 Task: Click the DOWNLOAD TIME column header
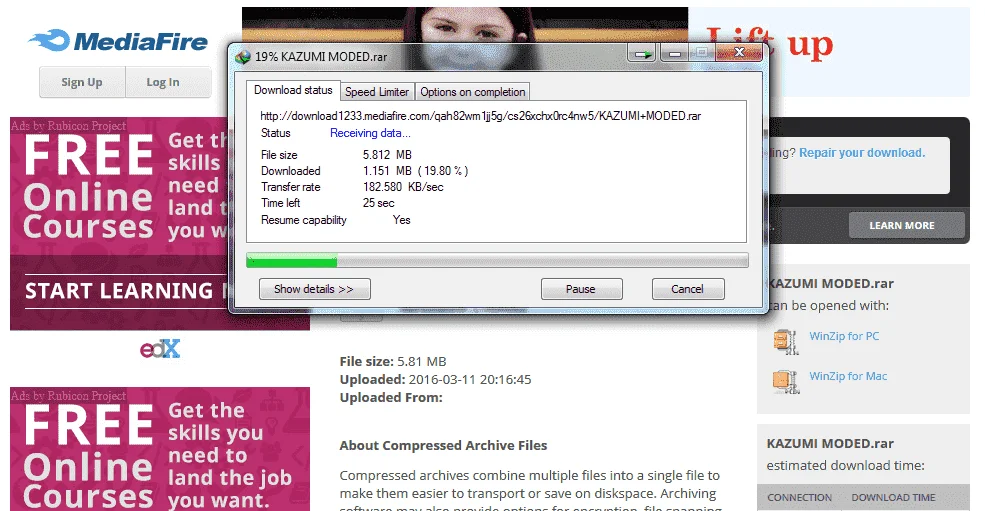coord(893,497)
